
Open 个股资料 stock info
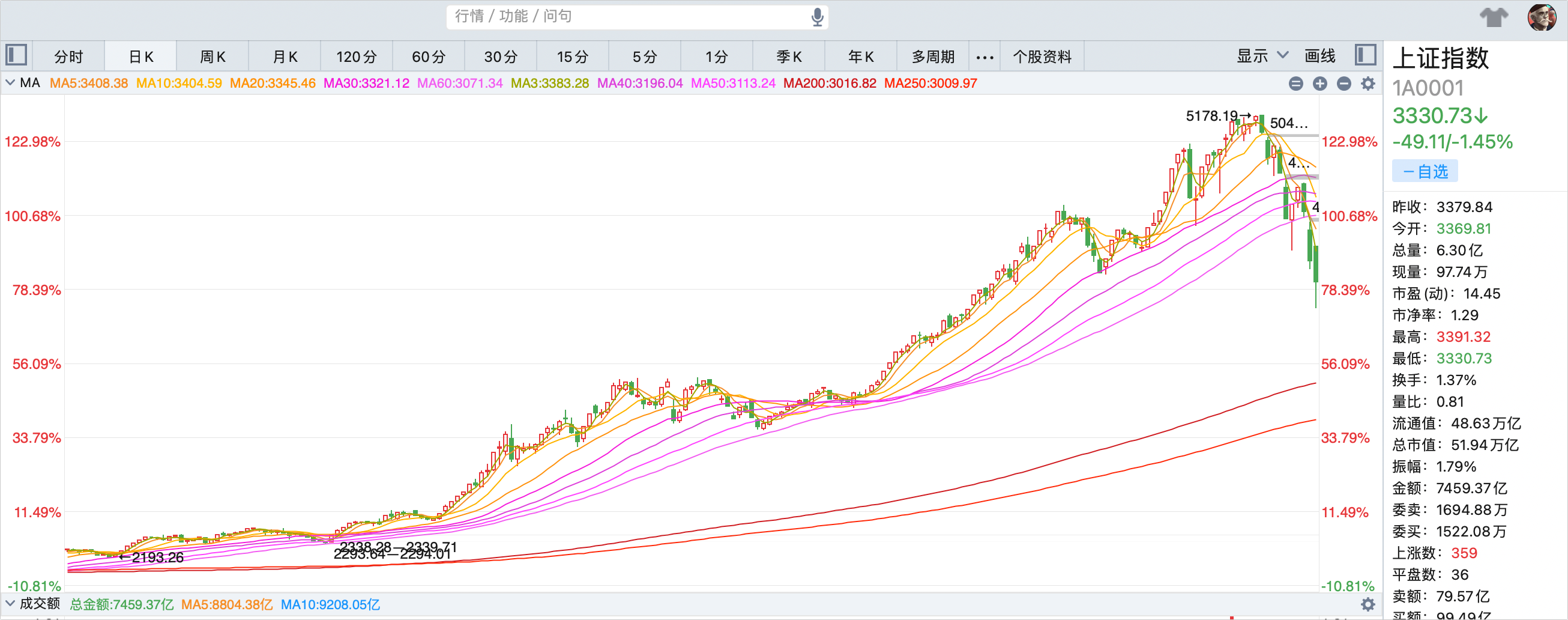pyautogui.click(x=1042, y=56)
